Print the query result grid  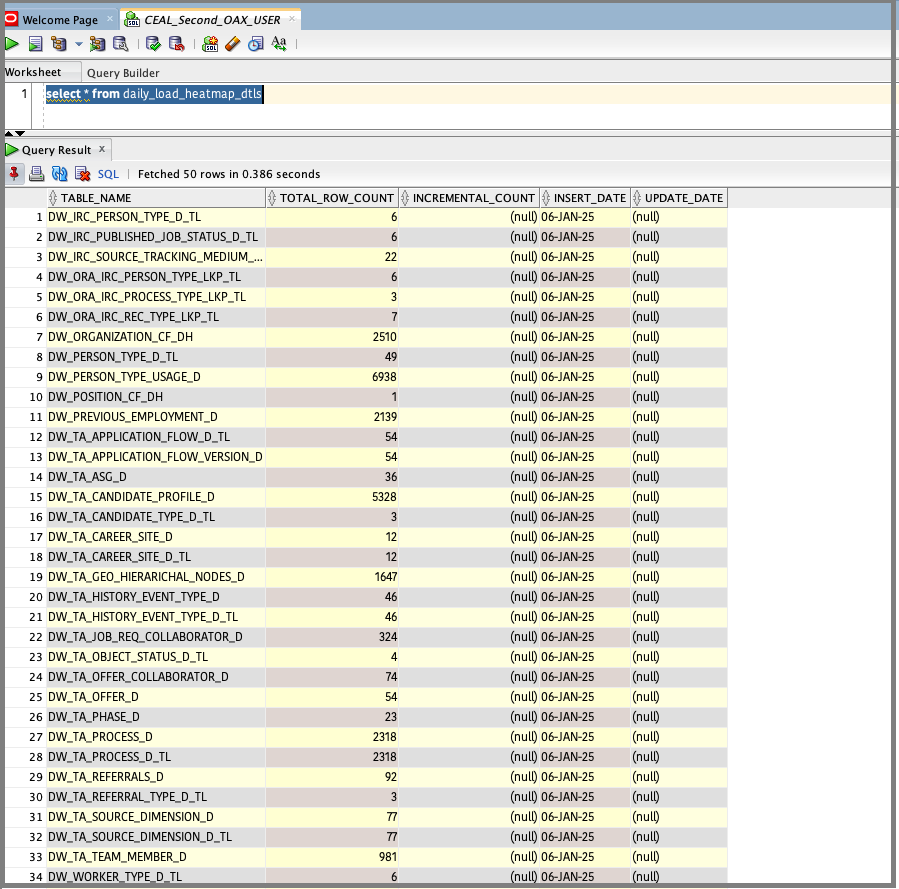point(36,174)
